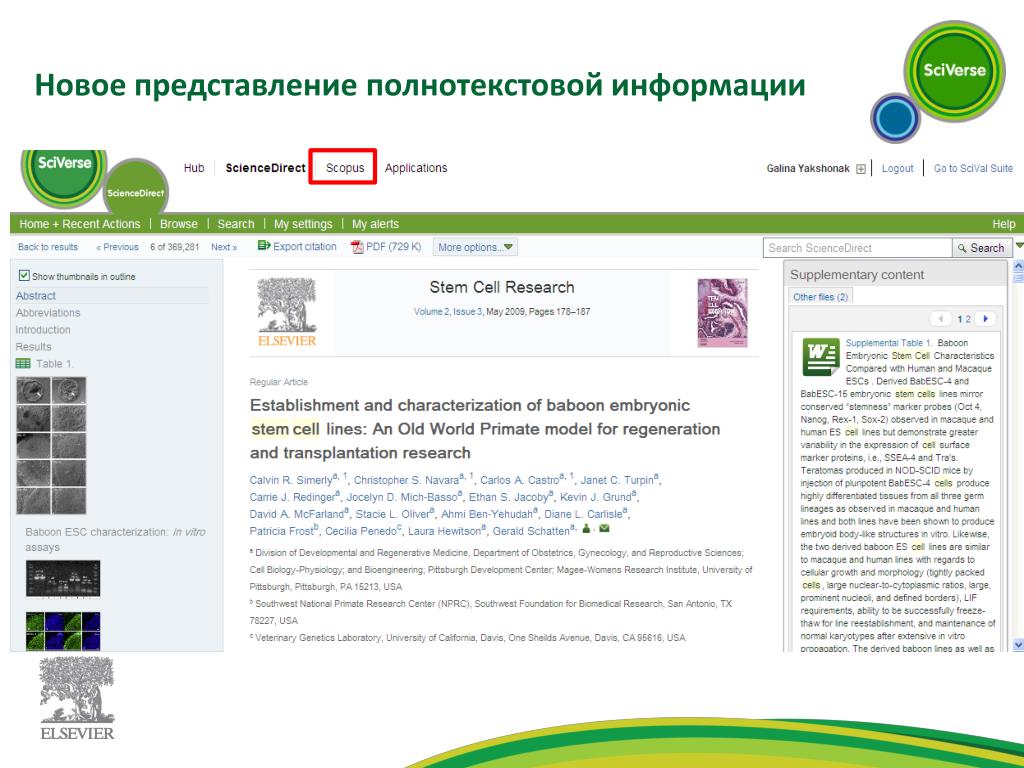Go to previous supplementary file with left arrow

[940, 319]
